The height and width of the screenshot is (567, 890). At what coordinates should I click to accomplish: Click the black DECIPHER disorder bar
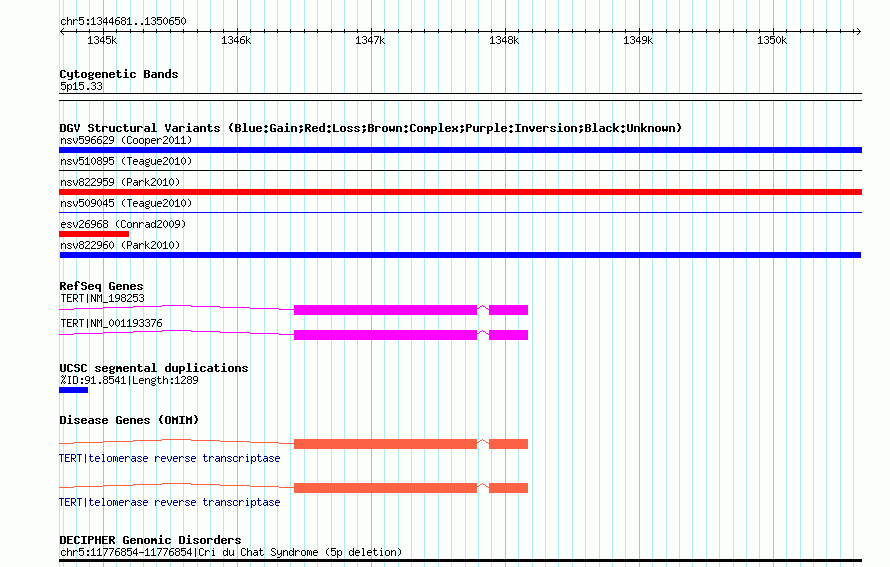pos(460,561)
